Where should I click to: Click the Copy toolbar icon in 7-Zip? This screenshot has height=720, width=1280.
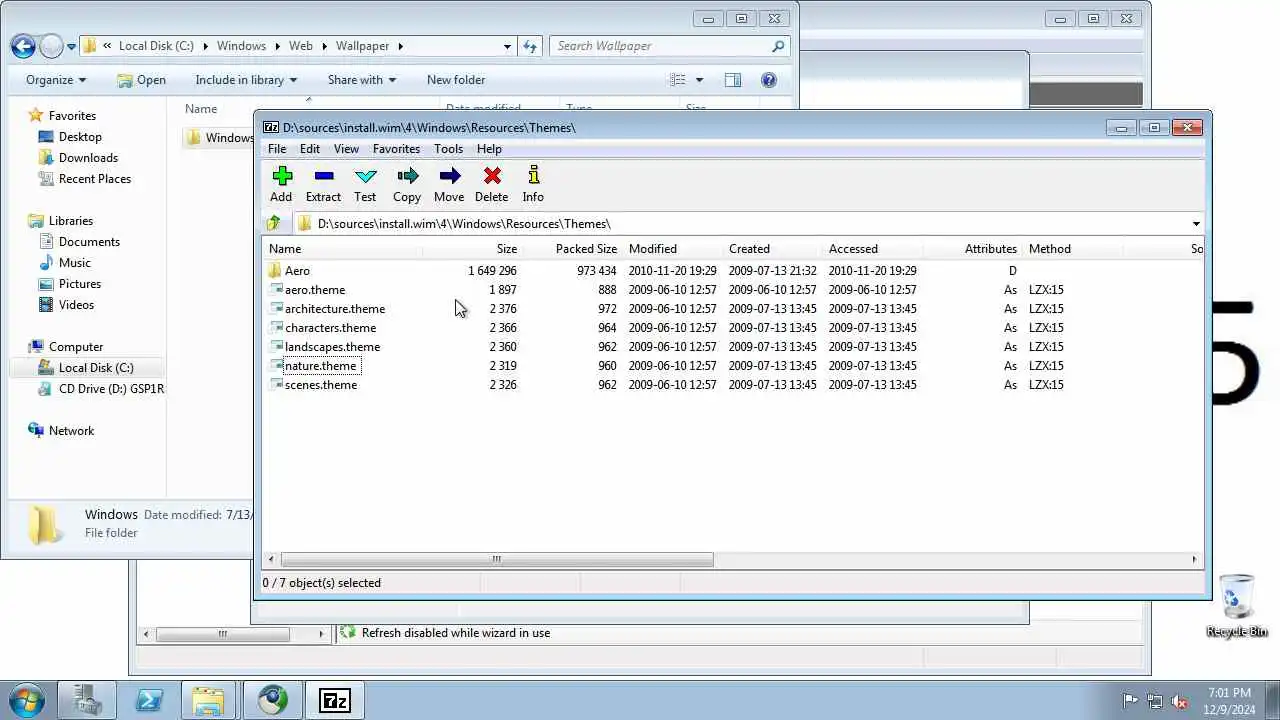coord(407,176)
